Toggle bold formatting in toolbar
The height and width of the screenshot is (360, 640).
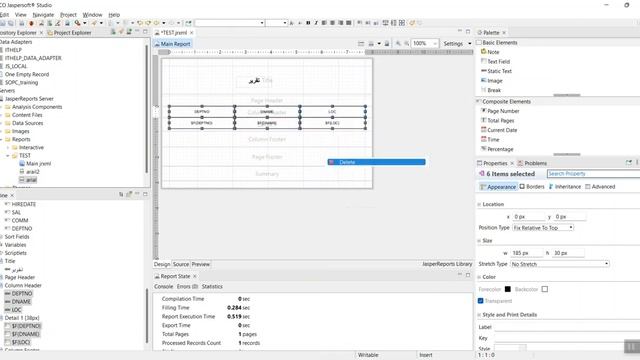point(308,23)
